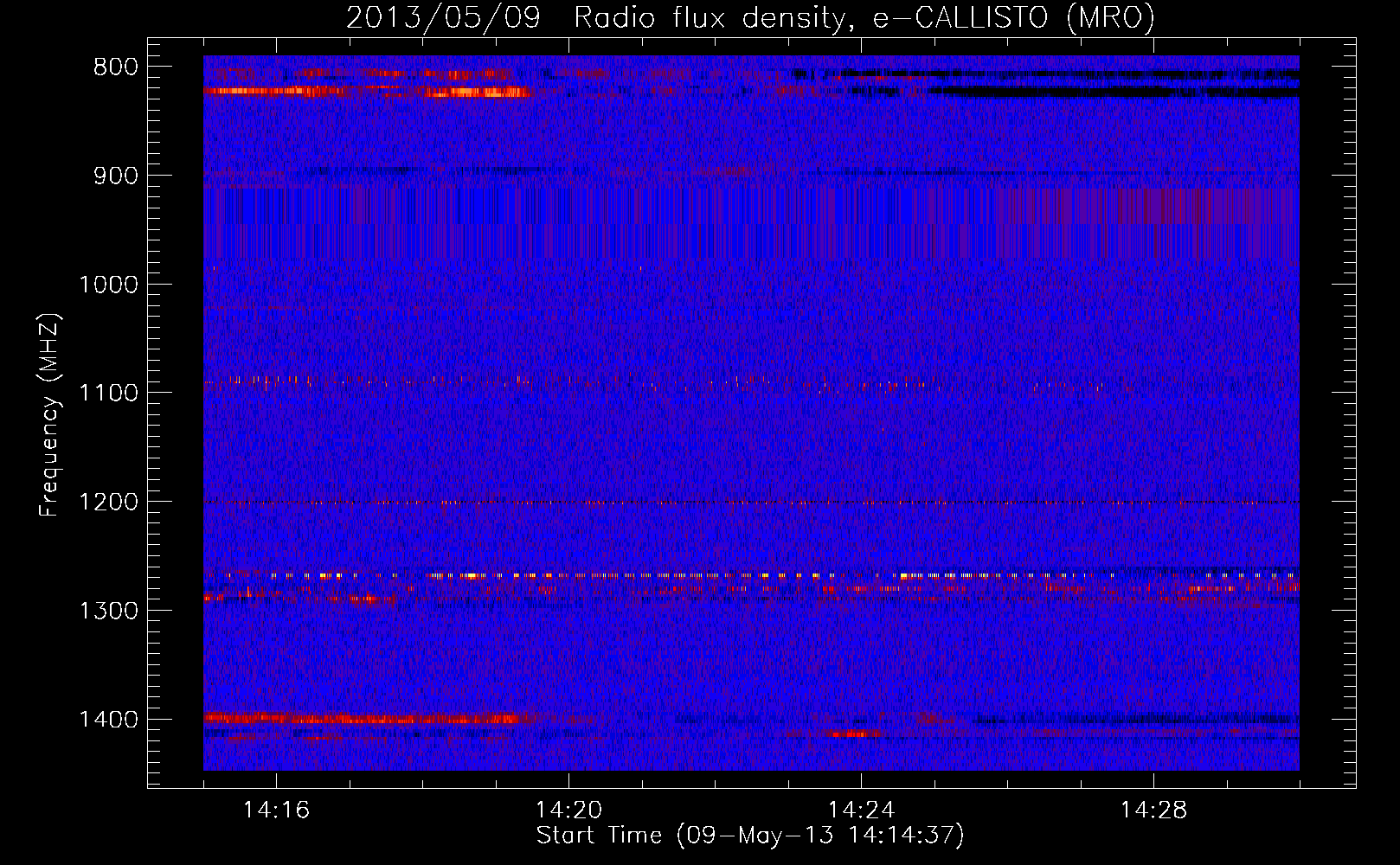Viewport: 1400px width, 865px height.
Task: Click the 14:20 time tick label
Action: [569, 811]
